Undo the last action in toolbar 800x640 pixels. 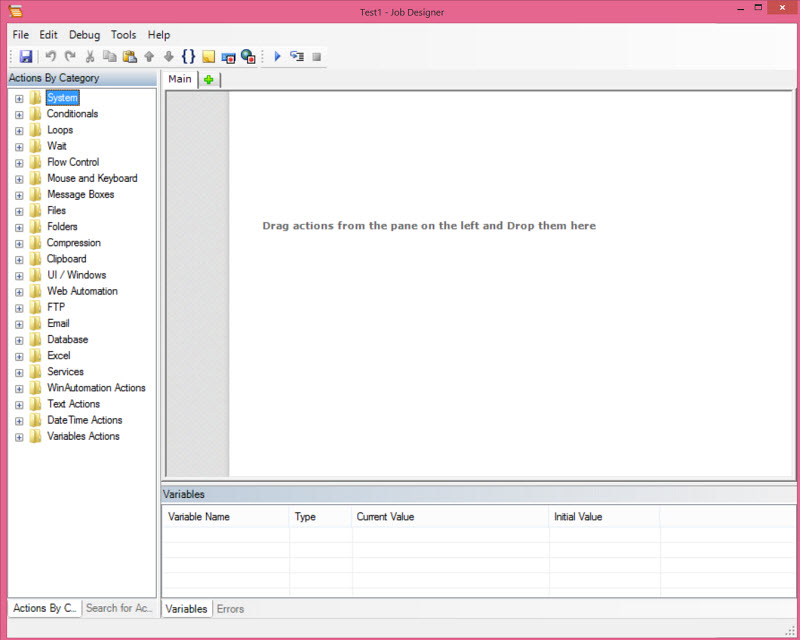tap(51, 56)
